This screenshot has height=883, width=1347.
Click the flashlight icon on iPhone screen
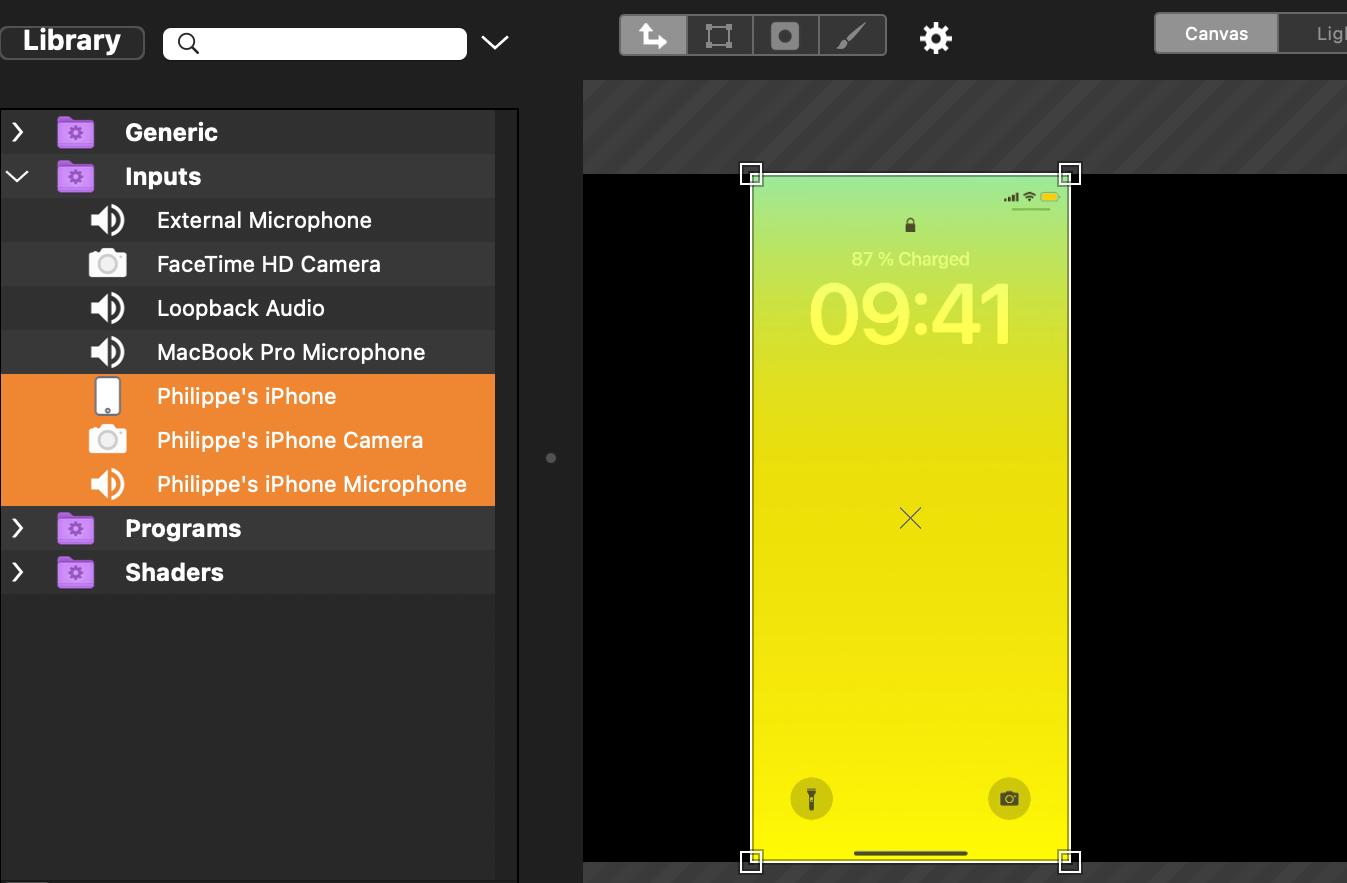pyautogui.click(x=811, y=798)
